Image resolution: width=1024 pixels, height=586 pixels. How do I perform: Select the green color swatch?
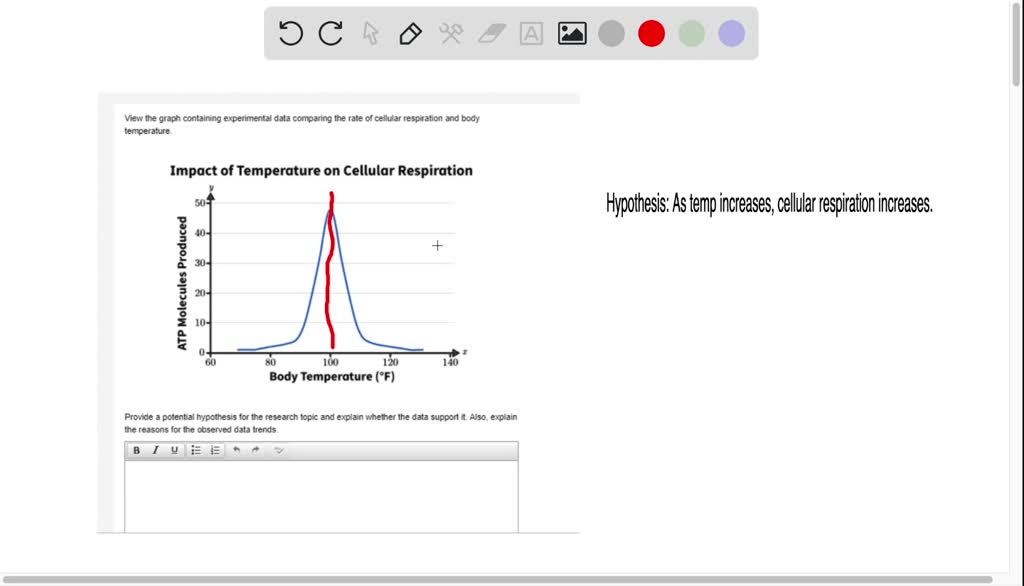coord(691,33)
